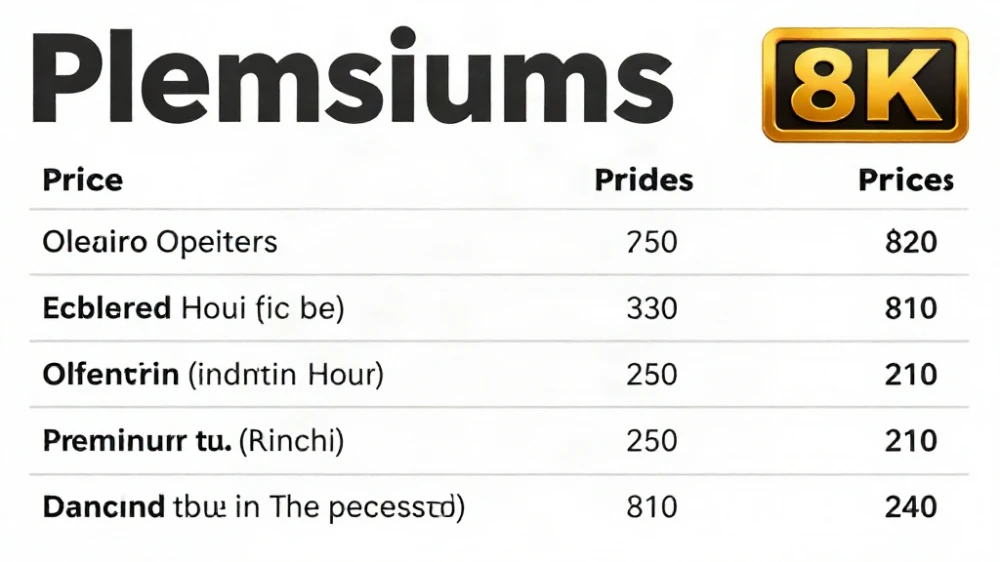1000x562 pixels.
Task: Click the 750 value for Oleairo Opeiters
Action: tap(651, 242)
